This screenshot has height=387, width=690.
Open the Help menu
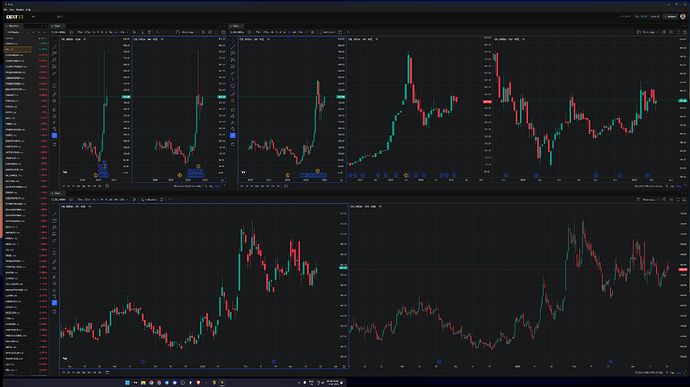click(x=28, y=9)
